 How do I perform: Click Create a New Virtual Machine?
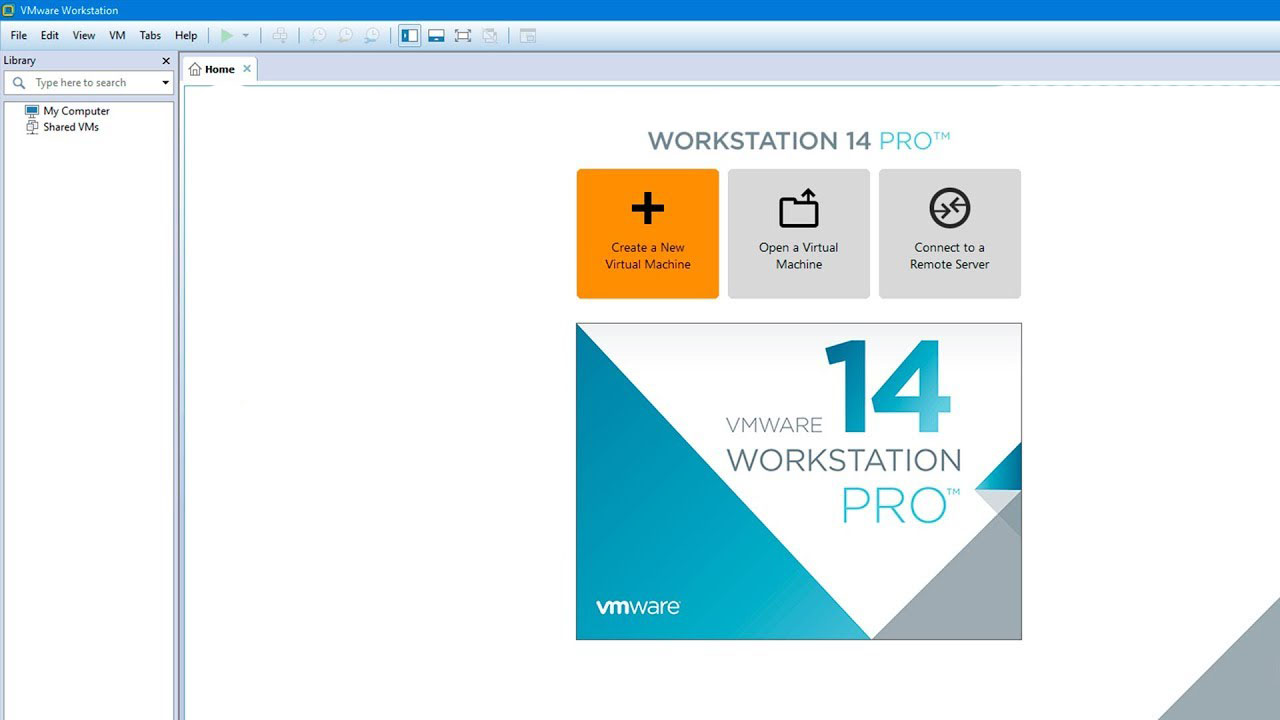click(648, 233)
